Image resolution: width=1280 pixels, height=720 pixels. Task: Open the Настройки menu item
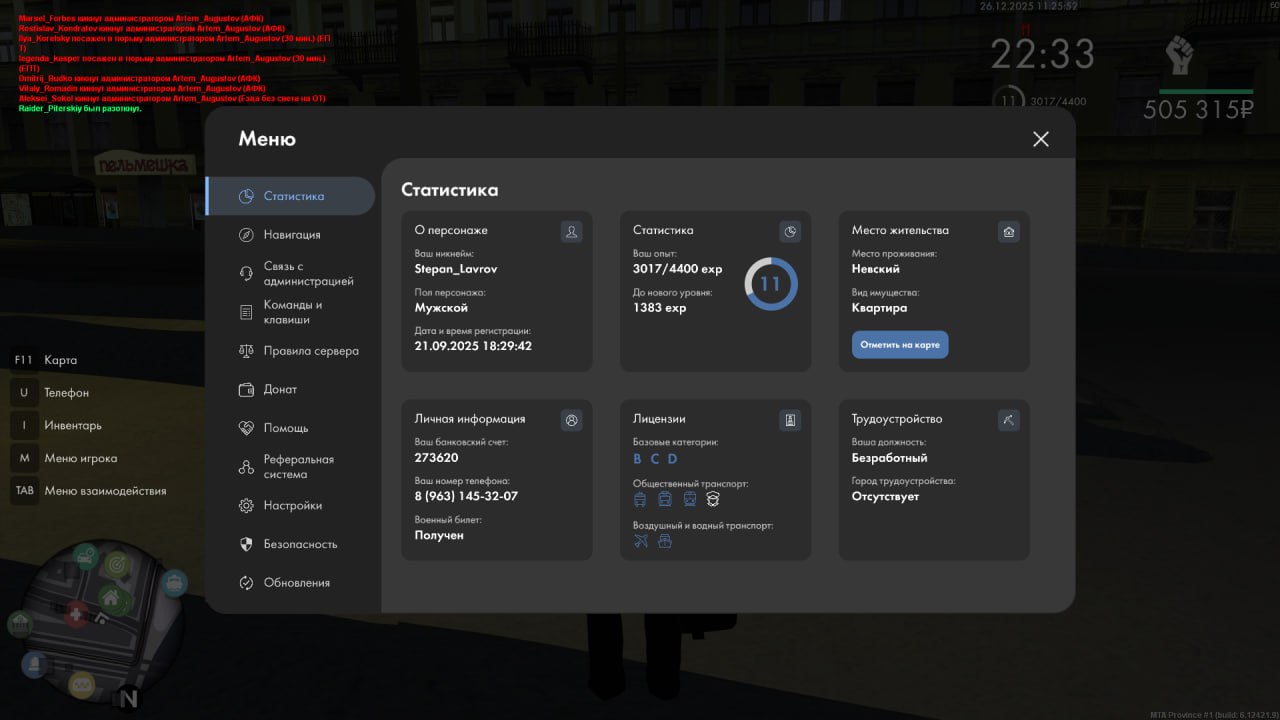click(x=292, y=506)
